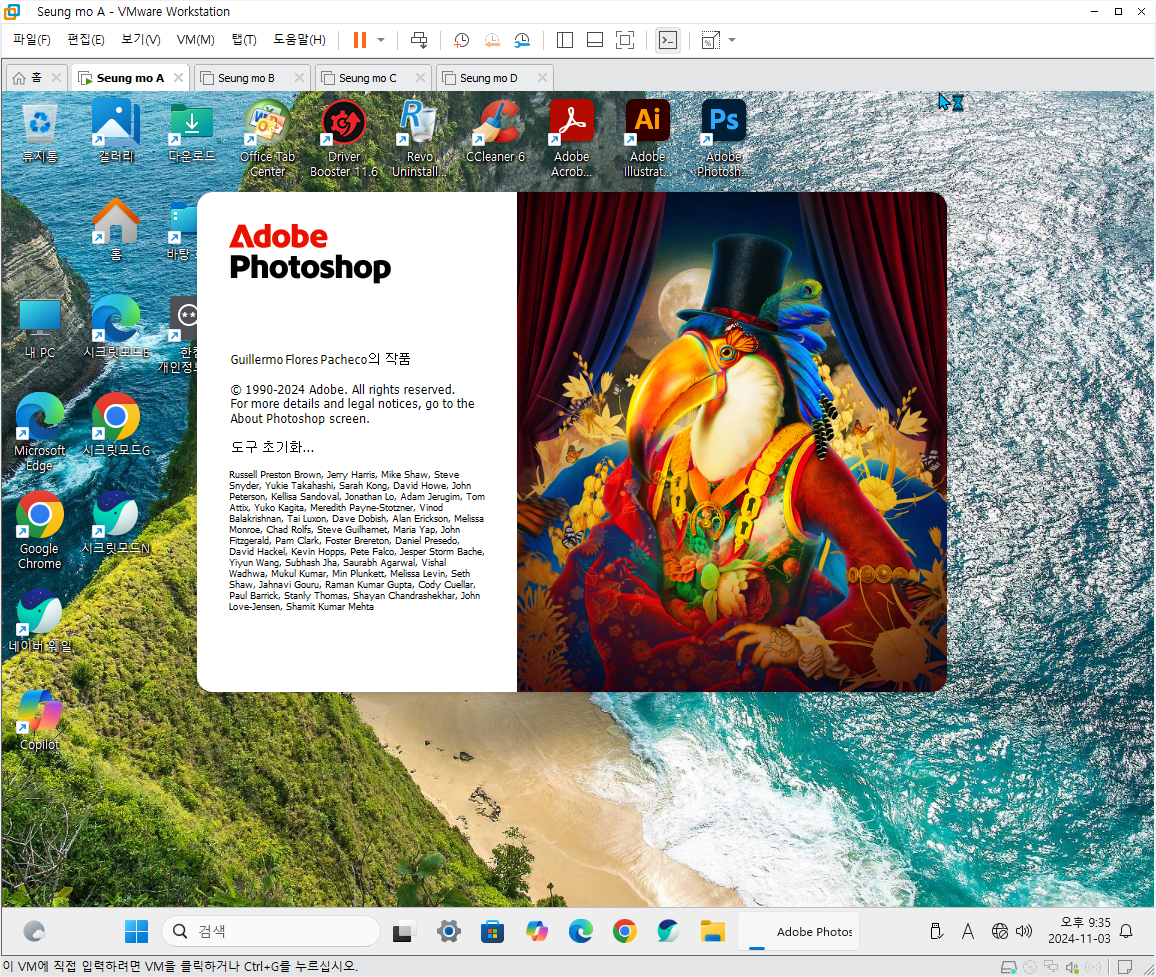Select the Driver Booster 11.6 icon
The image size is (1156, 977).
(344, 139)
